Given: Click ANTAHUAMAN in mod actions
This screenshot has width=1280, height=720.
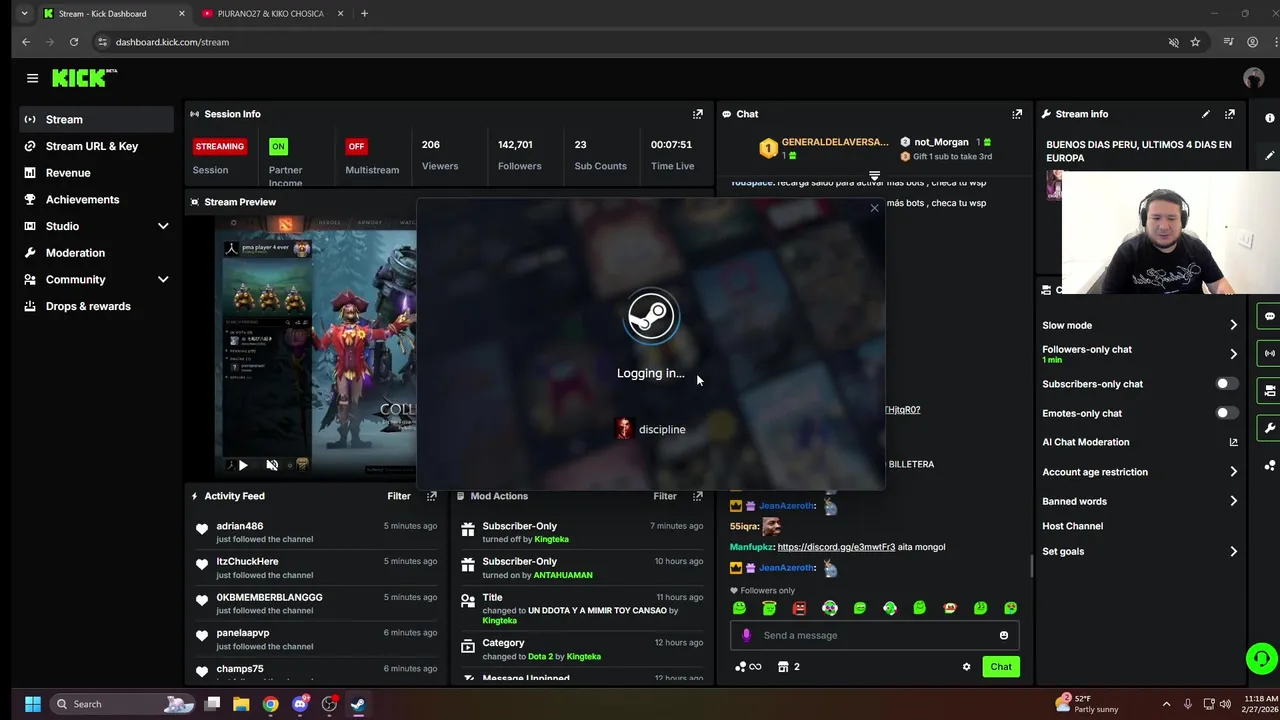Looking at the screenshot, I should (563, 575).
